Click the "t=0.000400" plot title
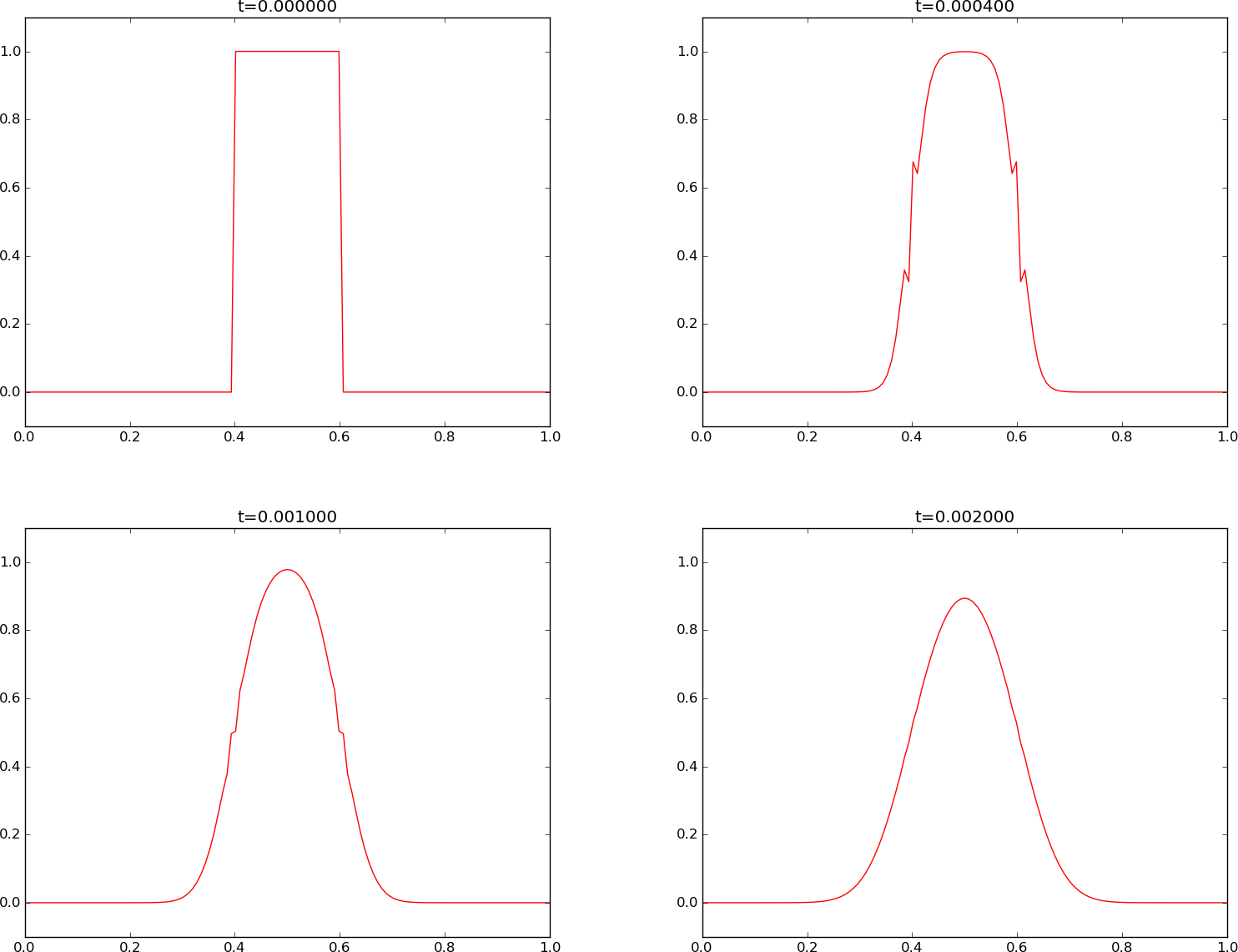The image size is (1238, 952). (x=964, y=7)
